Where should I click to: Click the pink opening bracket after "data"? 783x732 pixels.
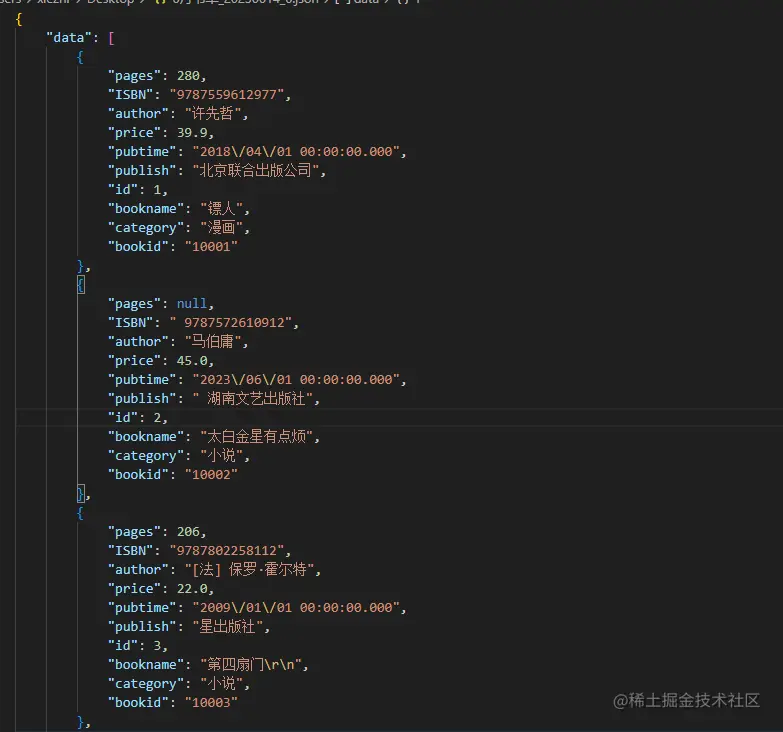coord(111,38)
